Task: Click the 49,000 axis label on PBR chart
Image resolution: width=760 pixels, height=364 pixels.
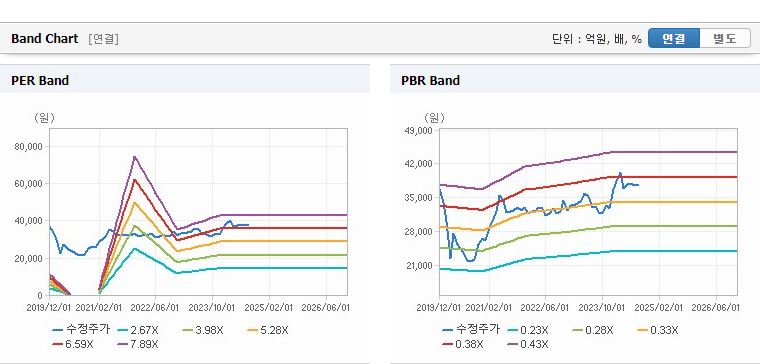Action: (420, 130)
